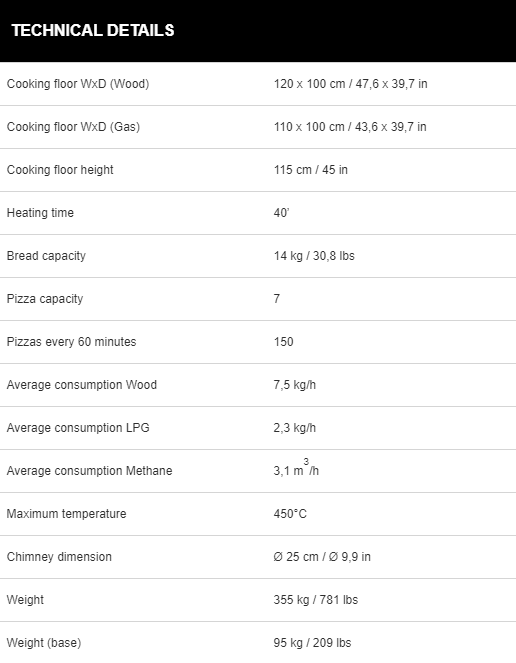
Task: Click the 40' heating time value
Action: (x=281, y=213)
